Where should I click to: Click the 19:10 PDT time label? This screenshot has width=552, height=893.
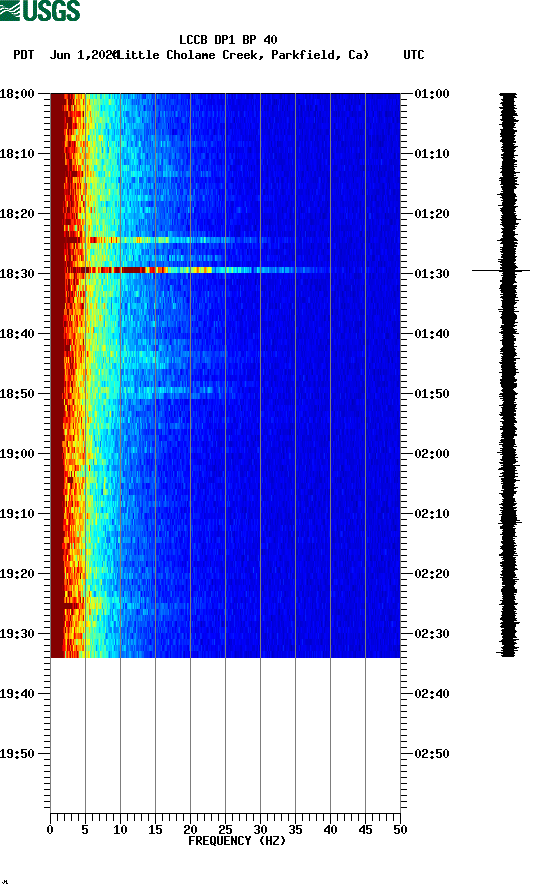pyautogui.click(x=17, y=514)
